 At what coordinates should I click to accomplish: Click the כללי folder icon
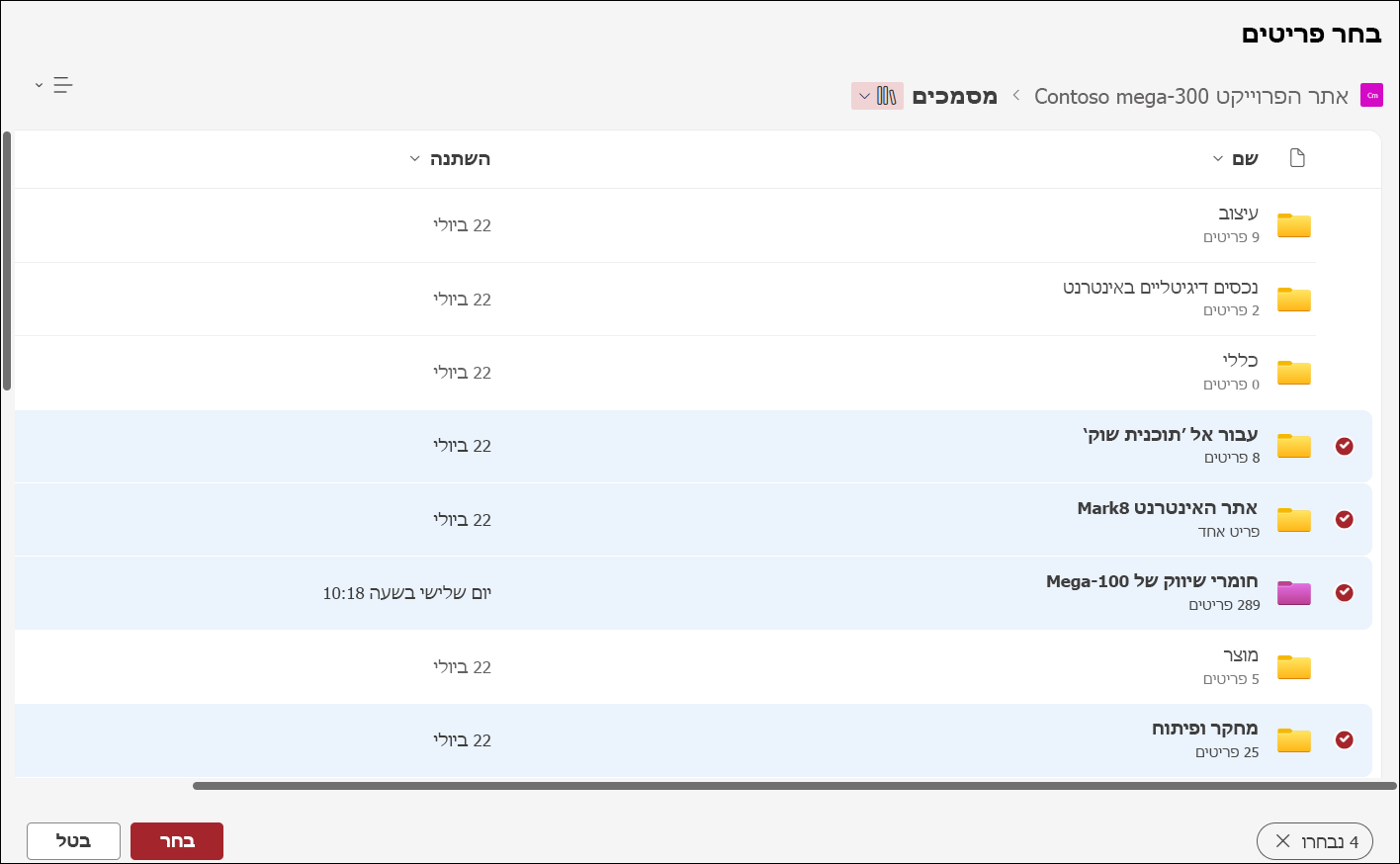click(1293, 373)
